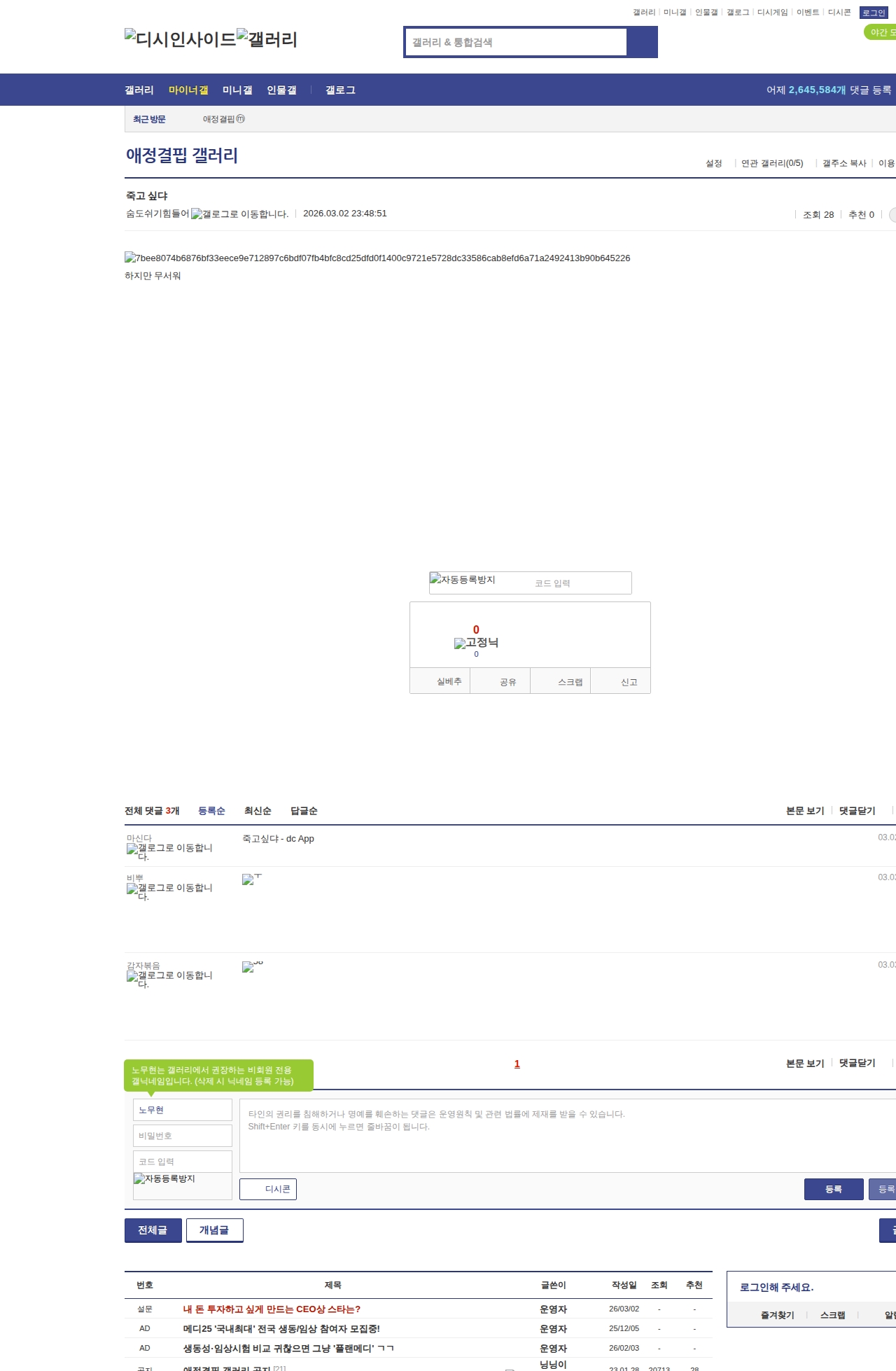Click the image in 비뿌's comment
The image size is (896, 1371).
point(252,879)
